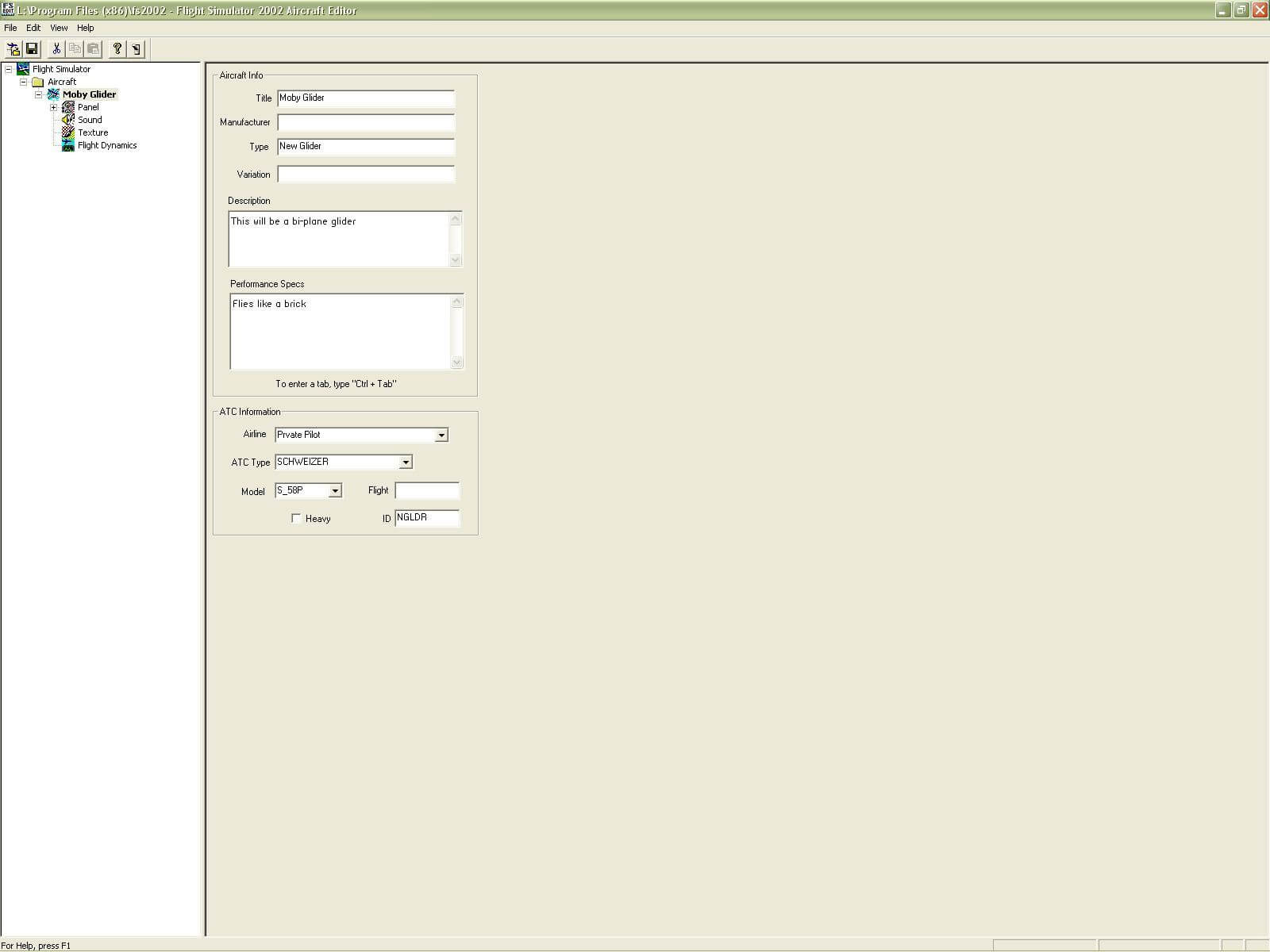1270x952 pixels.
Task: Click the Flight Dynamics icon
Action: [x=68, y=145]
